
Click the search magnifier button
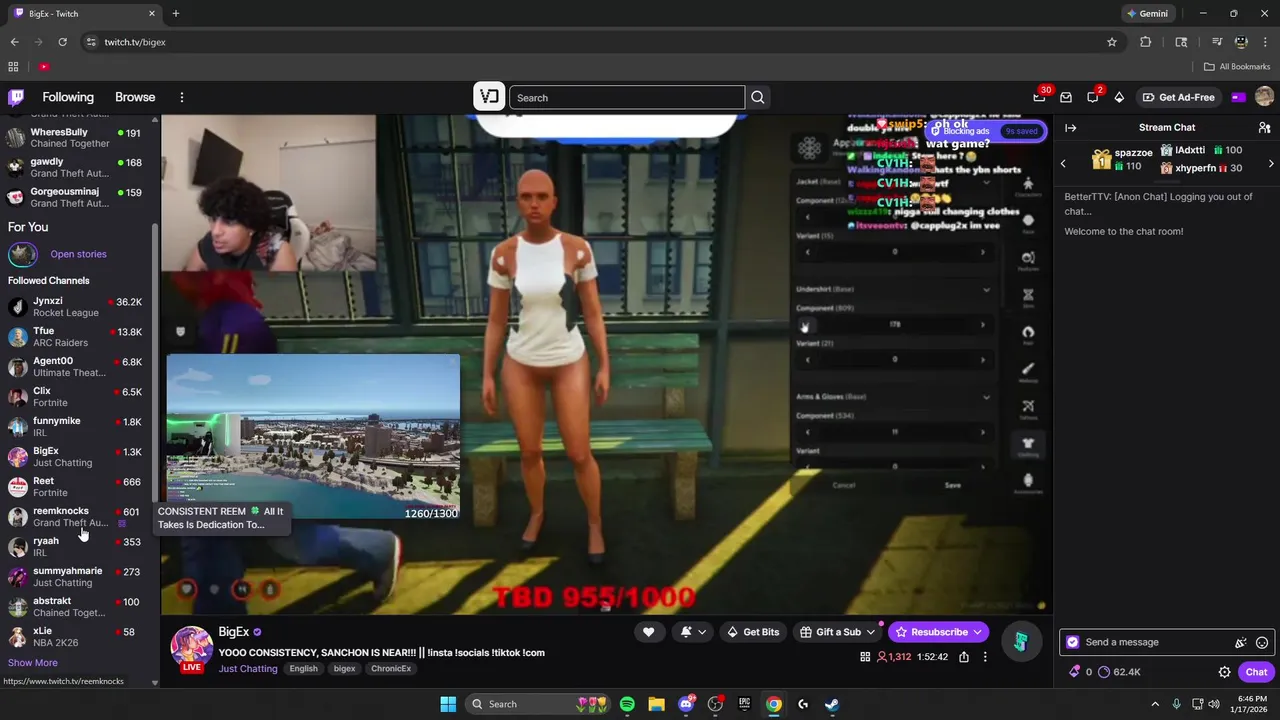click(758, 97)
